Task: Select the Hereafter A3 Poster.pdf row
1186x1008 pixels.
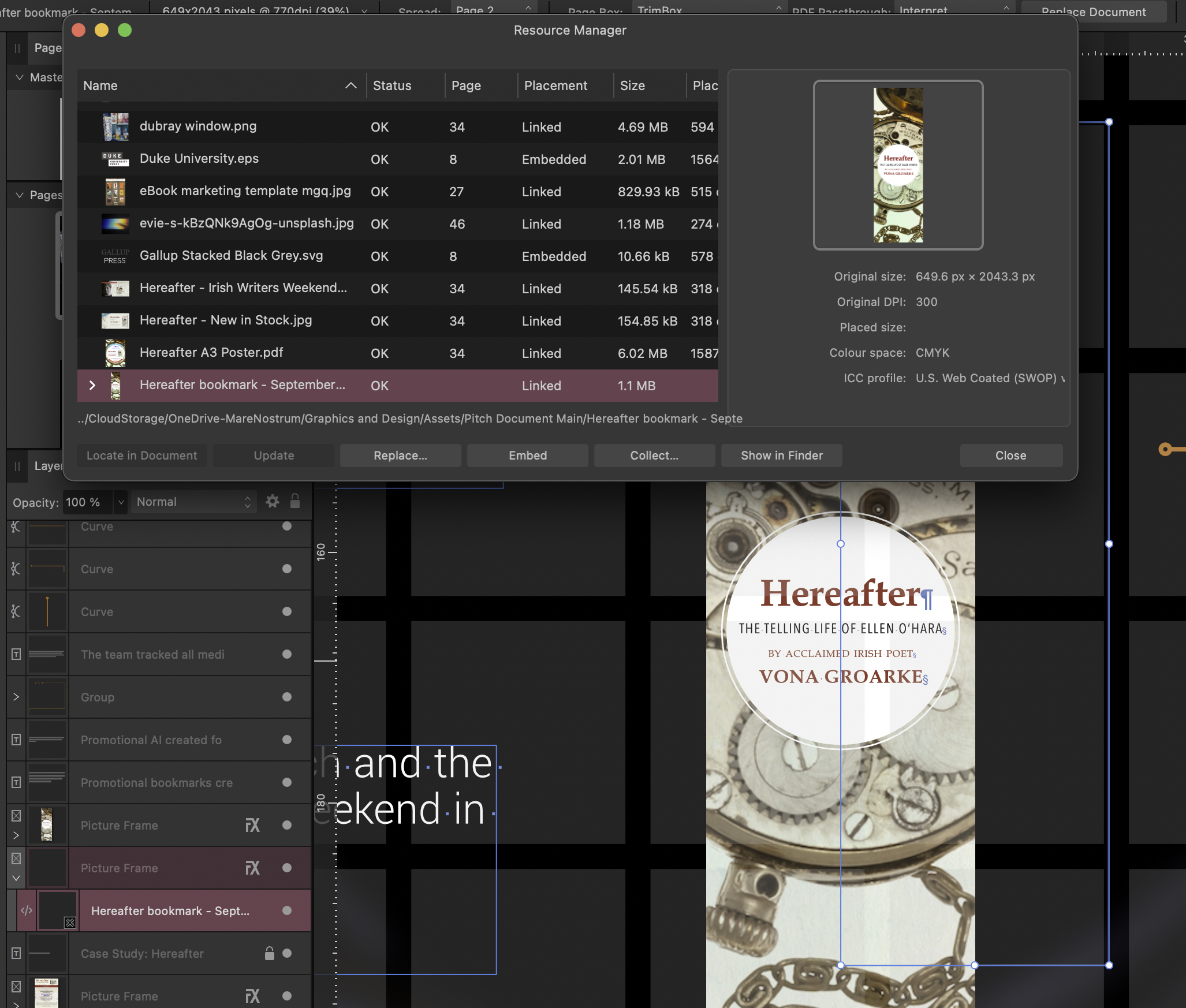Action: [x=398, y=353]
